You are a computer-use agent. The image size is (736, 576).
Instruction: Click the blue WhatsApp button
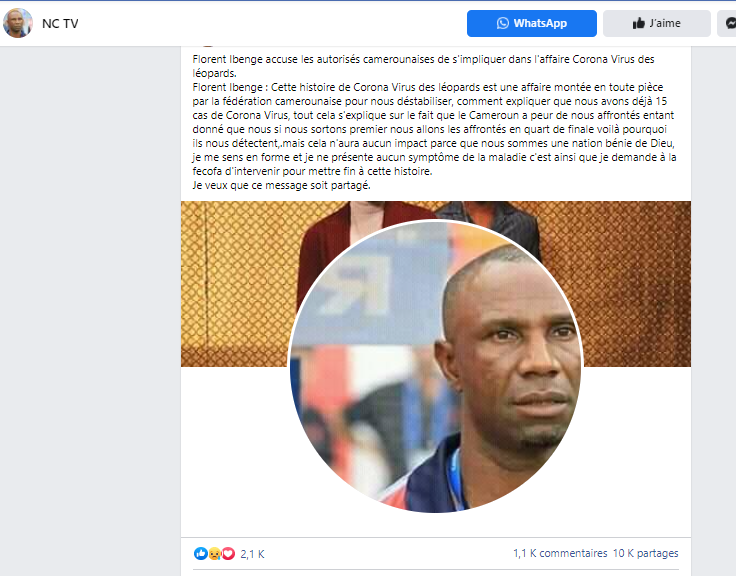(531, 23)
